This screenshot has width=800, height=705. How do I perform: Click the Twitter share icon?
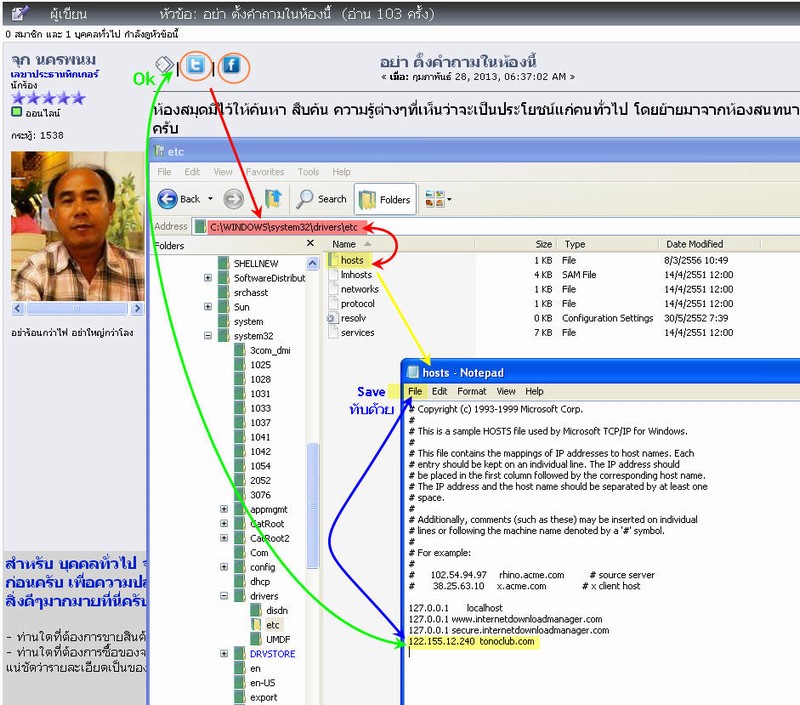coord(195,66)
